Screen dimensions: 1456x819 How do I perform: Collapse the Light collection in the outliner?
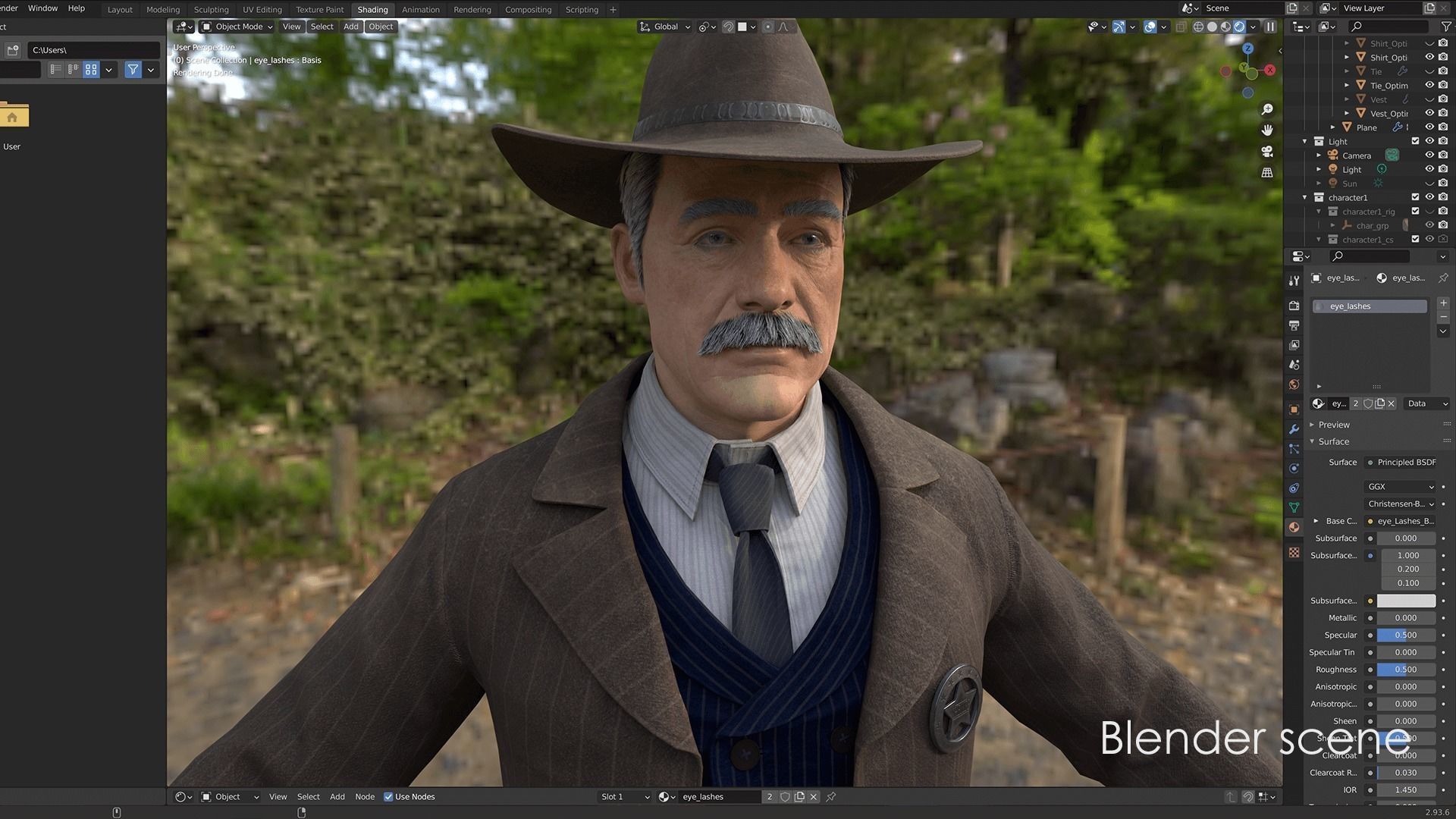[x=1305, y=141]
